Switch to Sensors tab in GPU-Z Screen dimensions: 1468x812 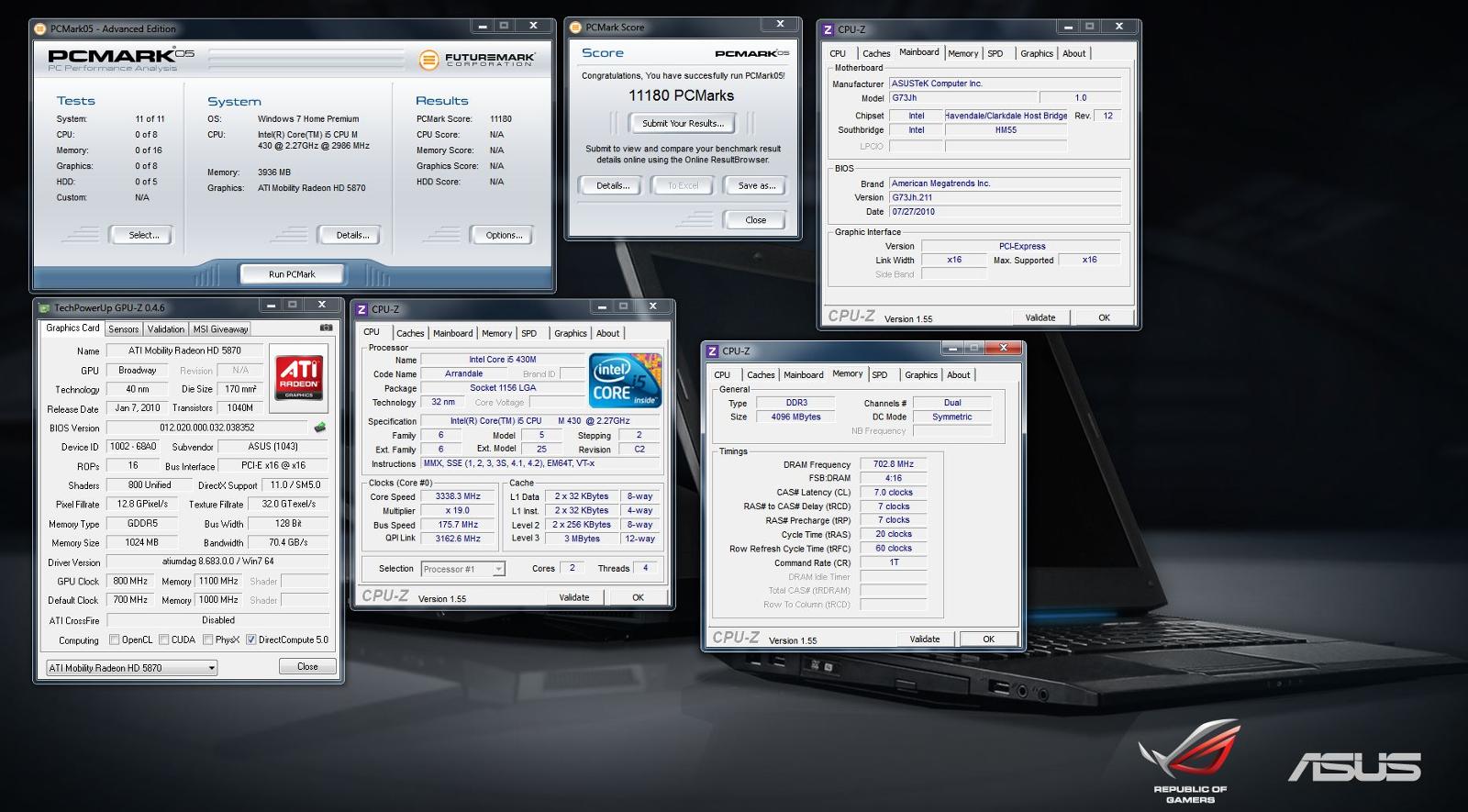124,329
